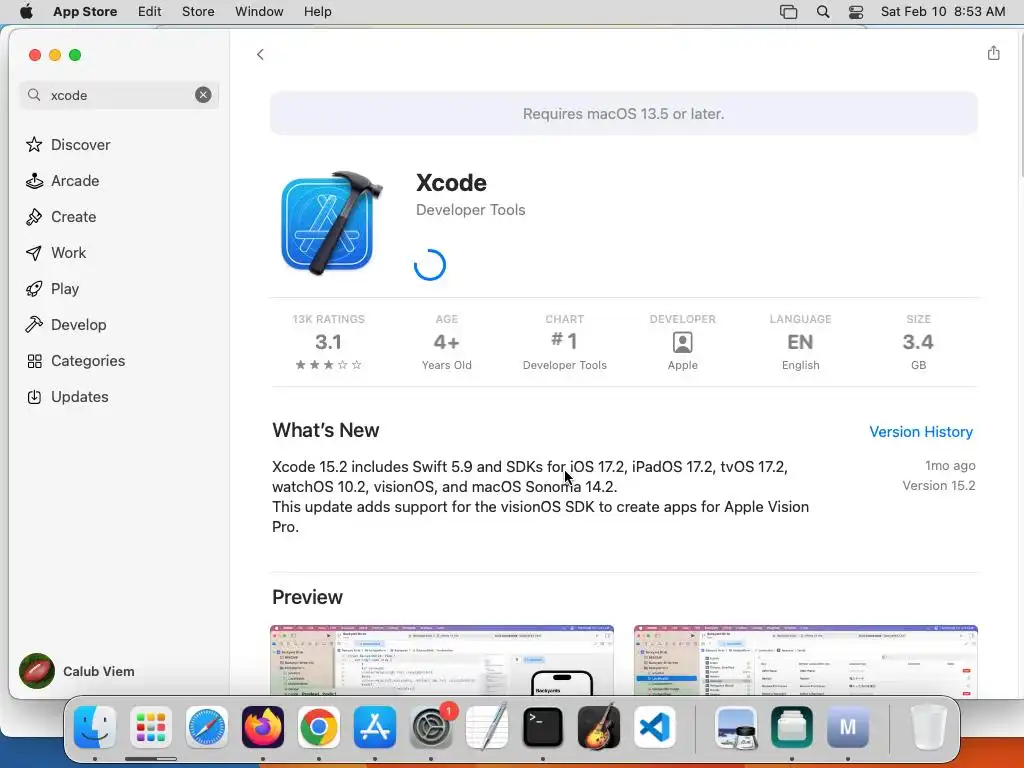Screen dimensions: 1024x768
Task: Launch Safari from the Dock
Action: [207, 727]
